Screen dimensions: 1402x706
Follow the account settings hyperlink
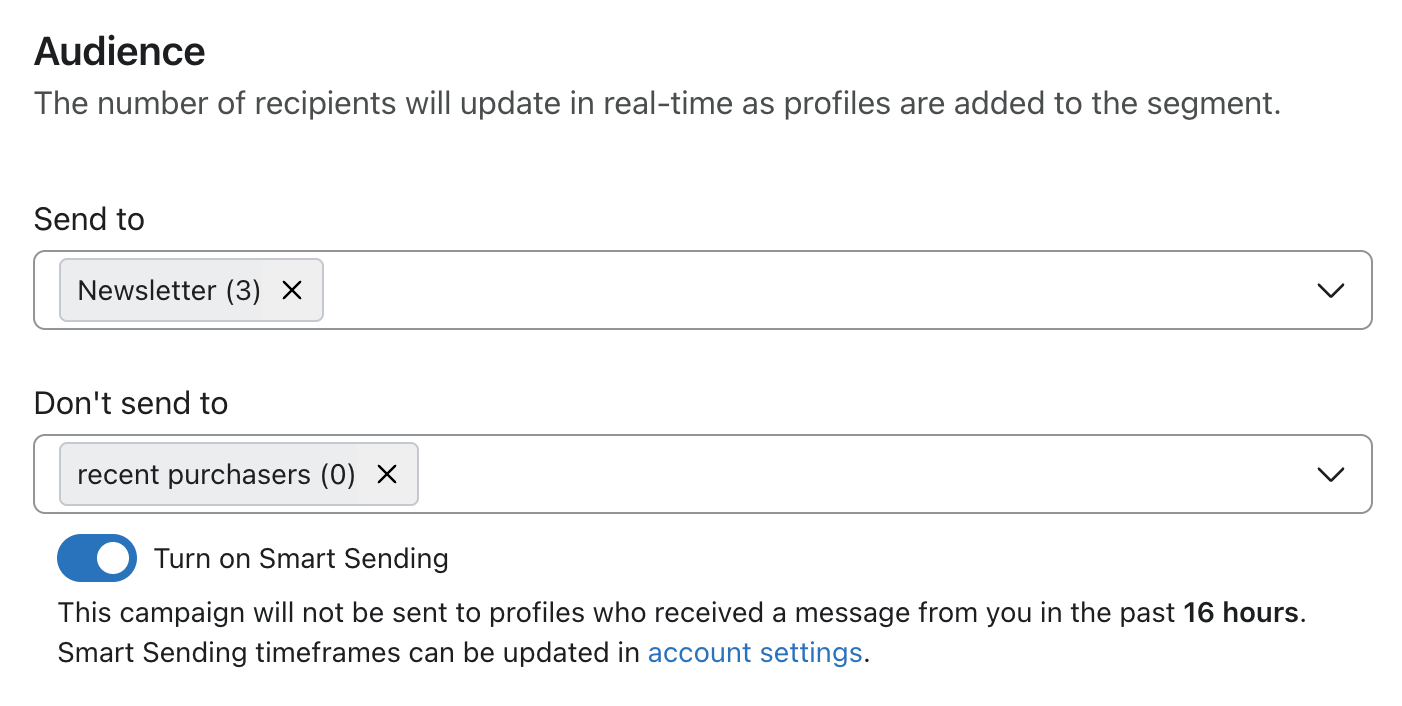click(x=756, y=652)
